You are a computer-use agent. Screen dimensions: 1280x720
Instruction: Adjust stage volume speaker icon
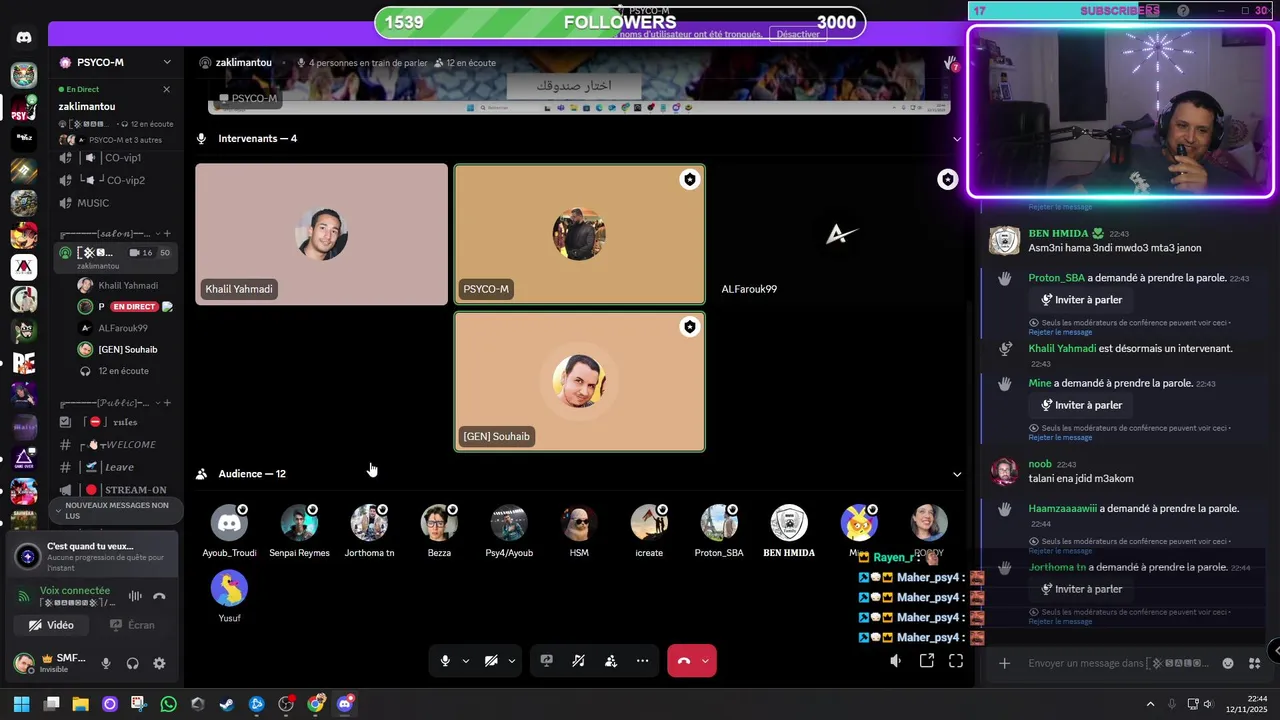896,661
